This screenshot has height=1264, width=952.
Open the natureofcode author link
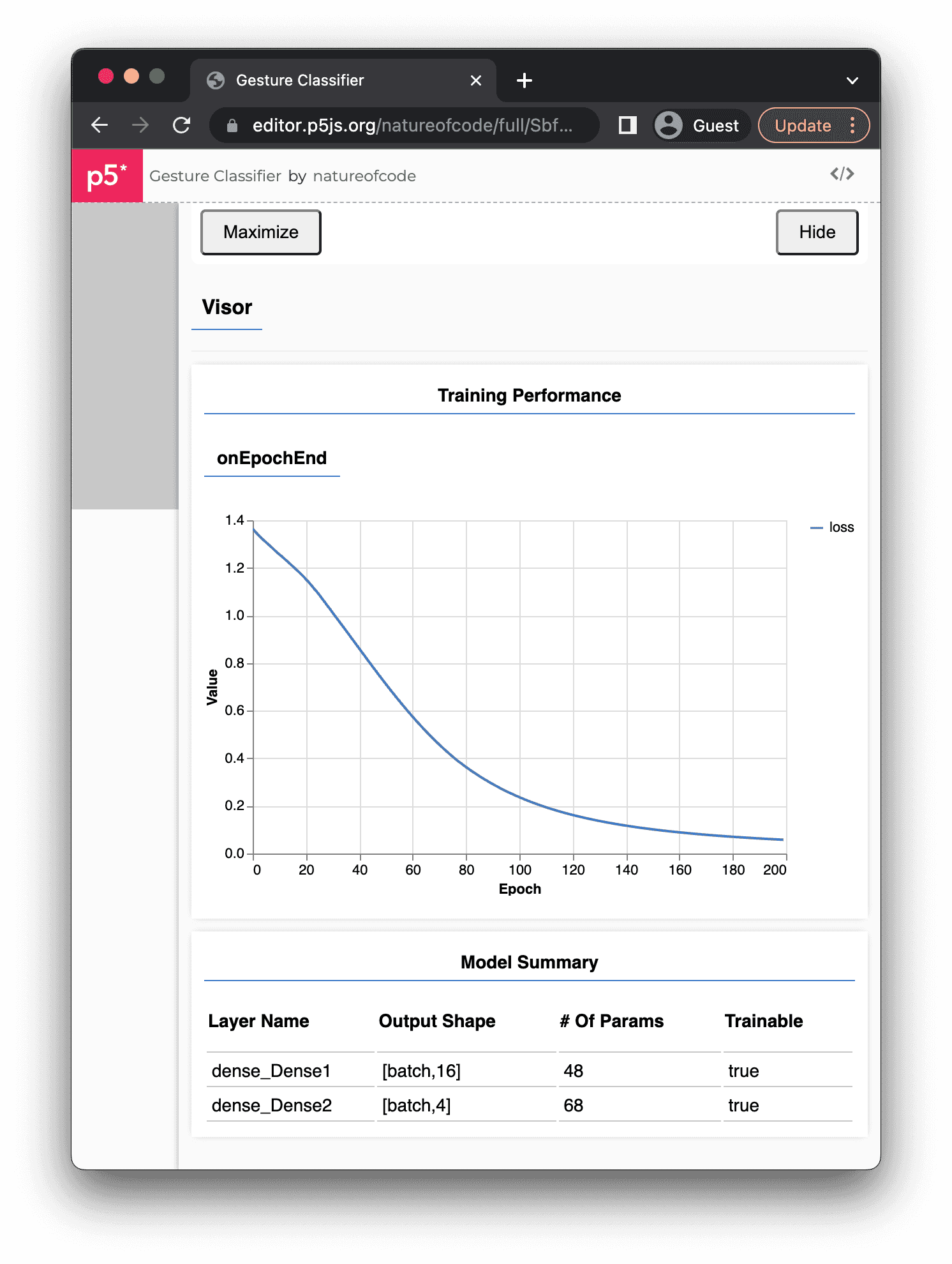click(x=364, y=176)
